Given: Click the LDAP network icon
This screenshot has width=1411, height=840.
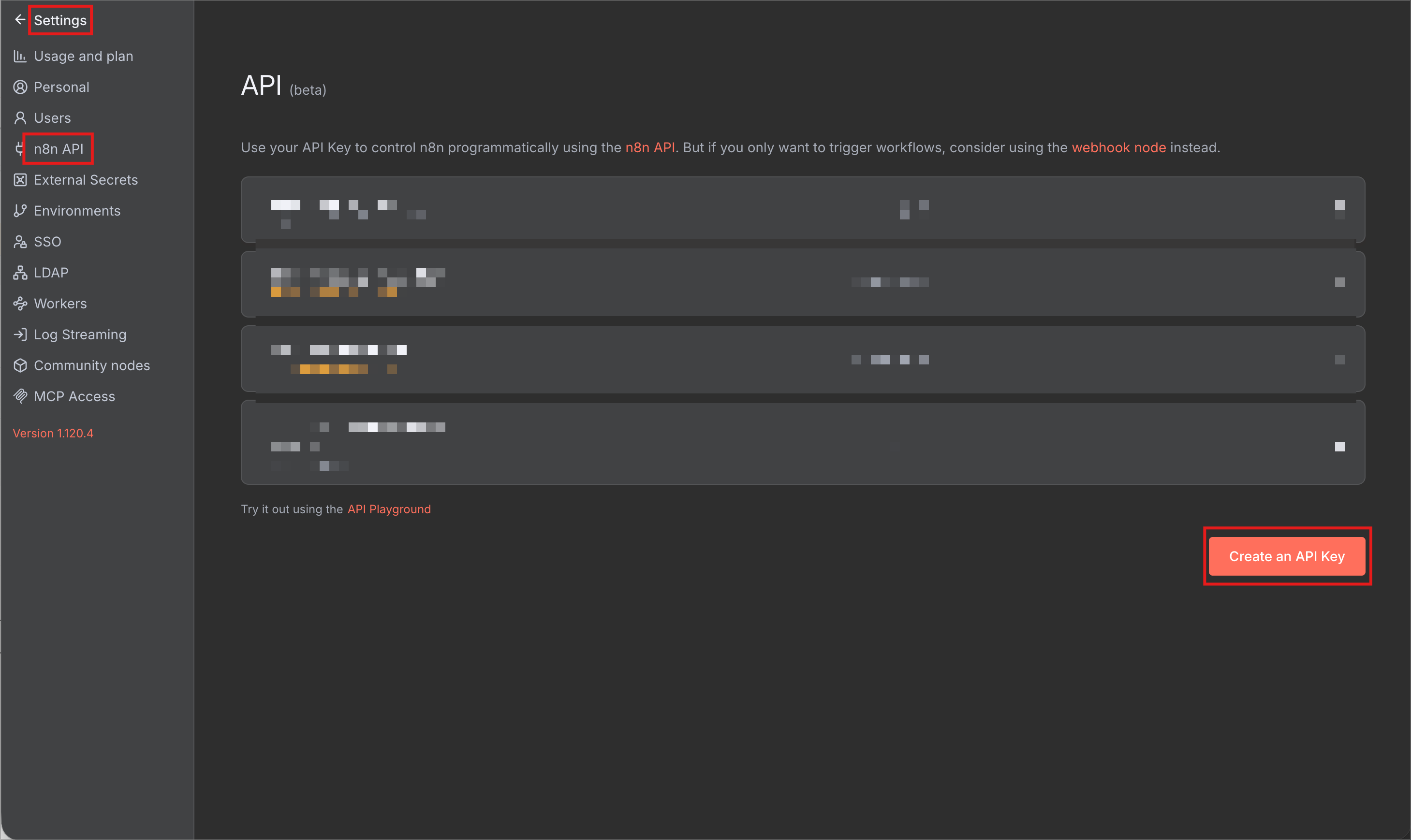Looking at the screenshot, I should point(20,273).
